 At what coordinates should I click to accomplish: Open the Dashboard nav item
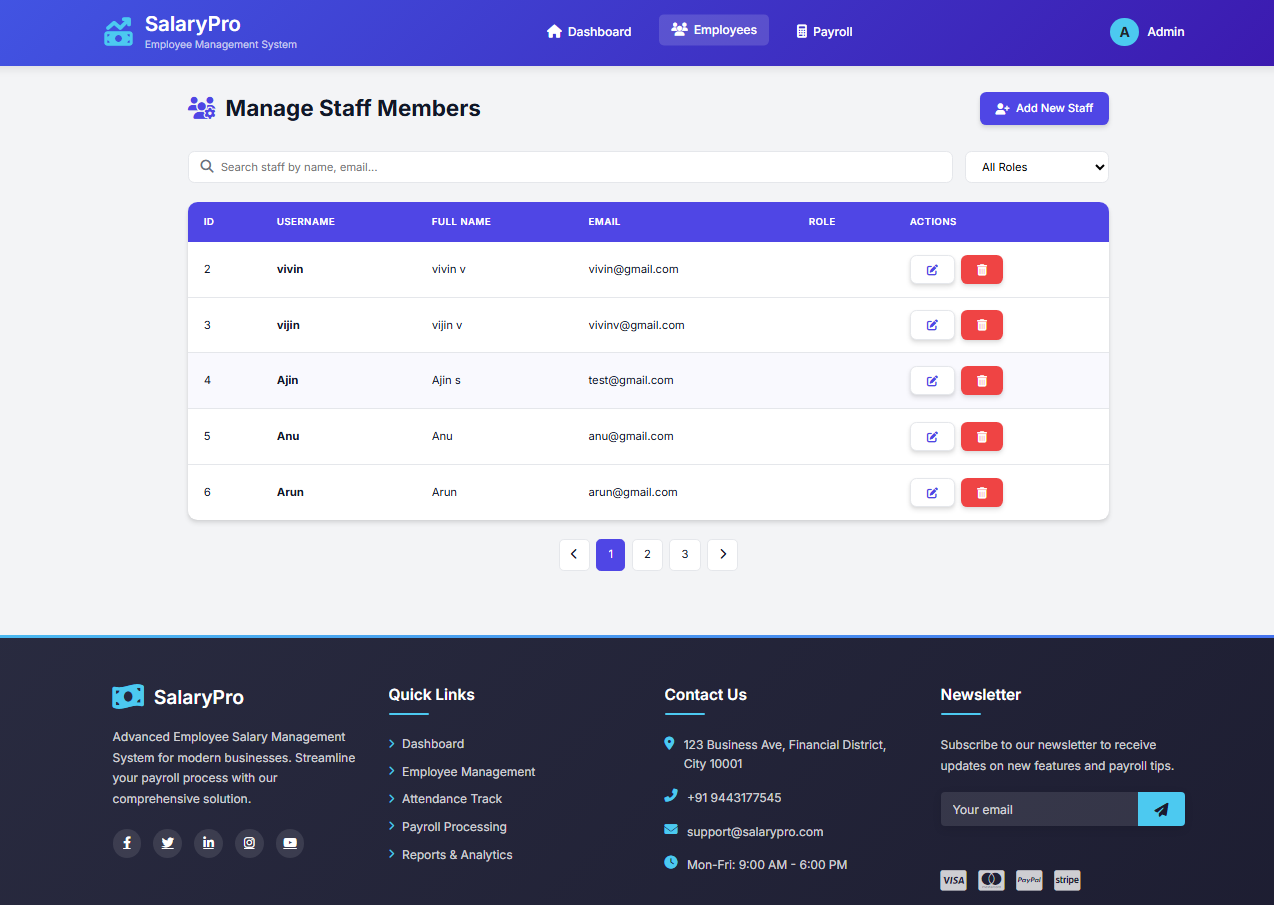(x=589, y=32)
